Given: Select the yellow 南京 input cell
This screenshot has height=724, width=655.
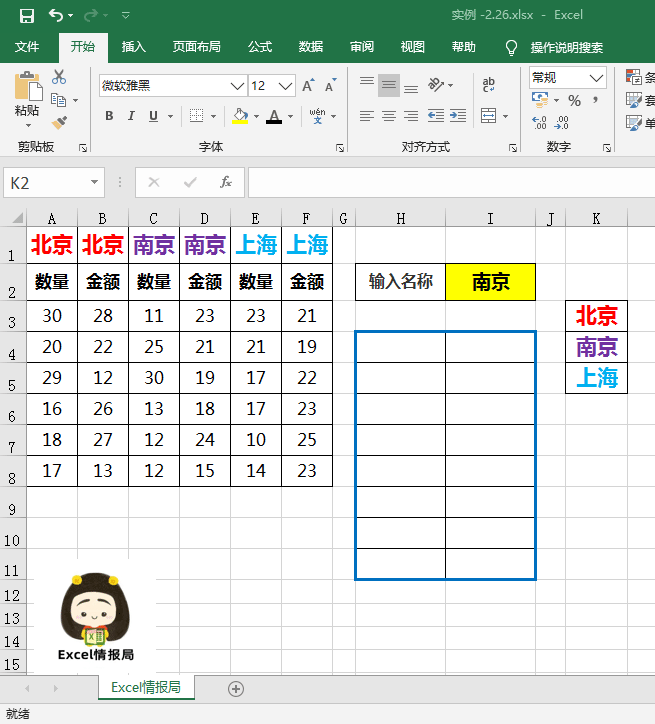Looking at the screenshot, I should point(490,283).
